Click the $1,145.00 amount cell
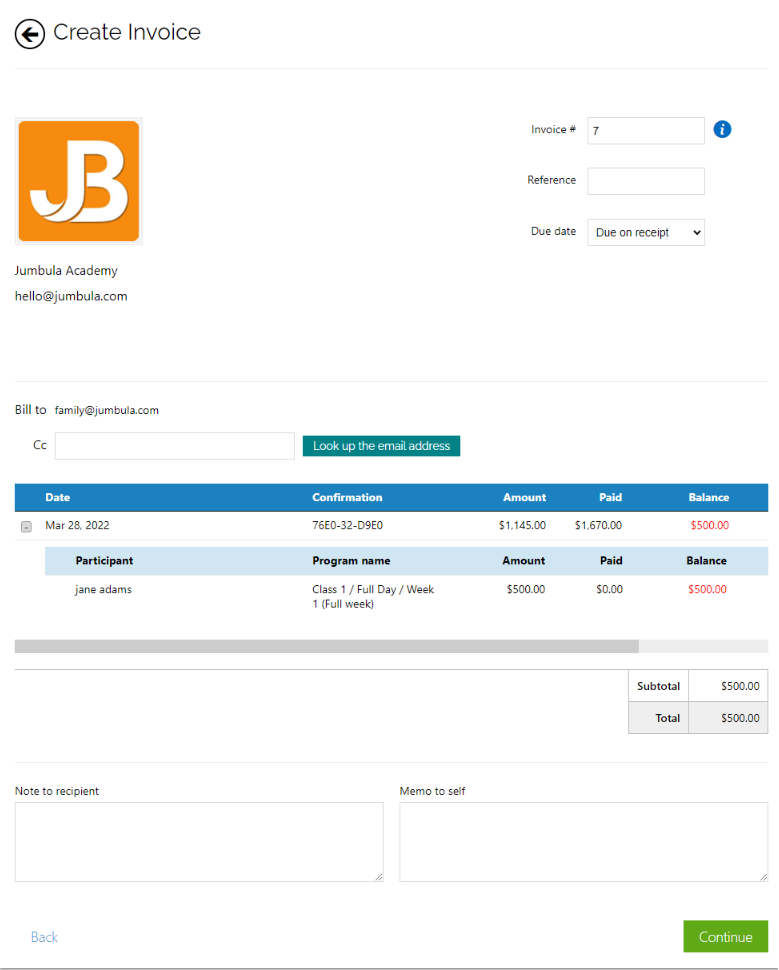Screen dimensions: 779x970 point(522,525)
